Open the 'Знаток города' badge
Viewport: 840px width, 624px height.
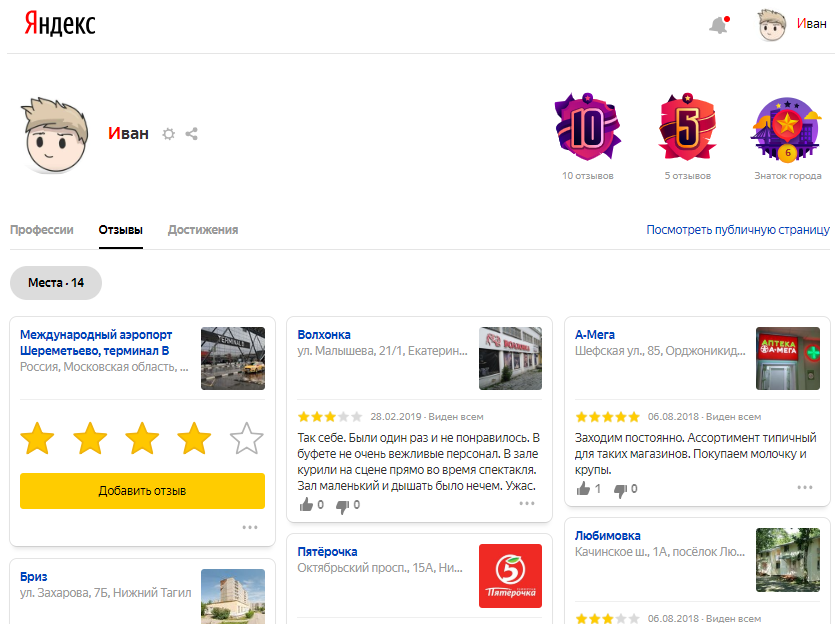[787, 129]
